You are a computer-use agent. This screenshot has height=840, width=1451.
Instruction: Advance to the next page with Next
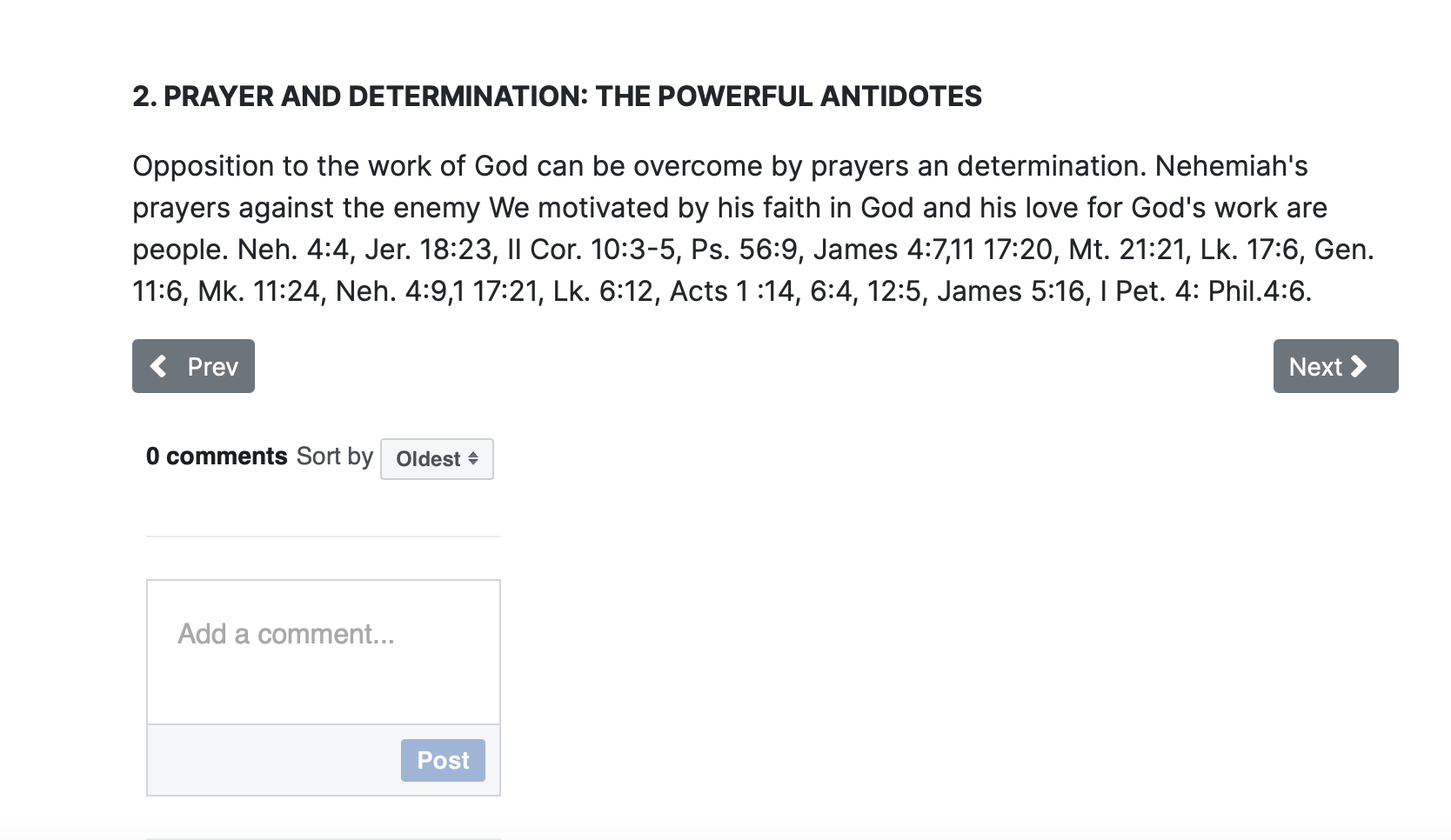coord(1335,366)
